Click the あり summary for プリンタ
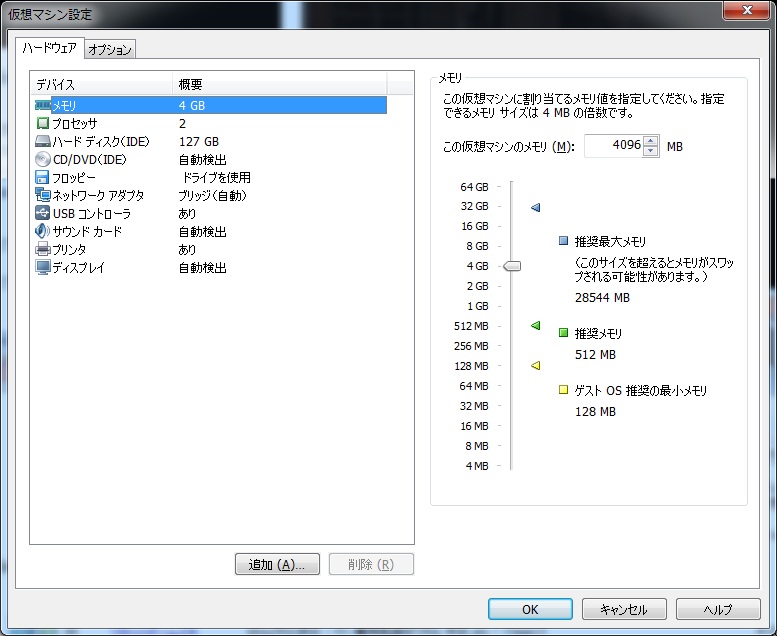The width and height of the screenshot is (777, 636). (x=187, y=249)
